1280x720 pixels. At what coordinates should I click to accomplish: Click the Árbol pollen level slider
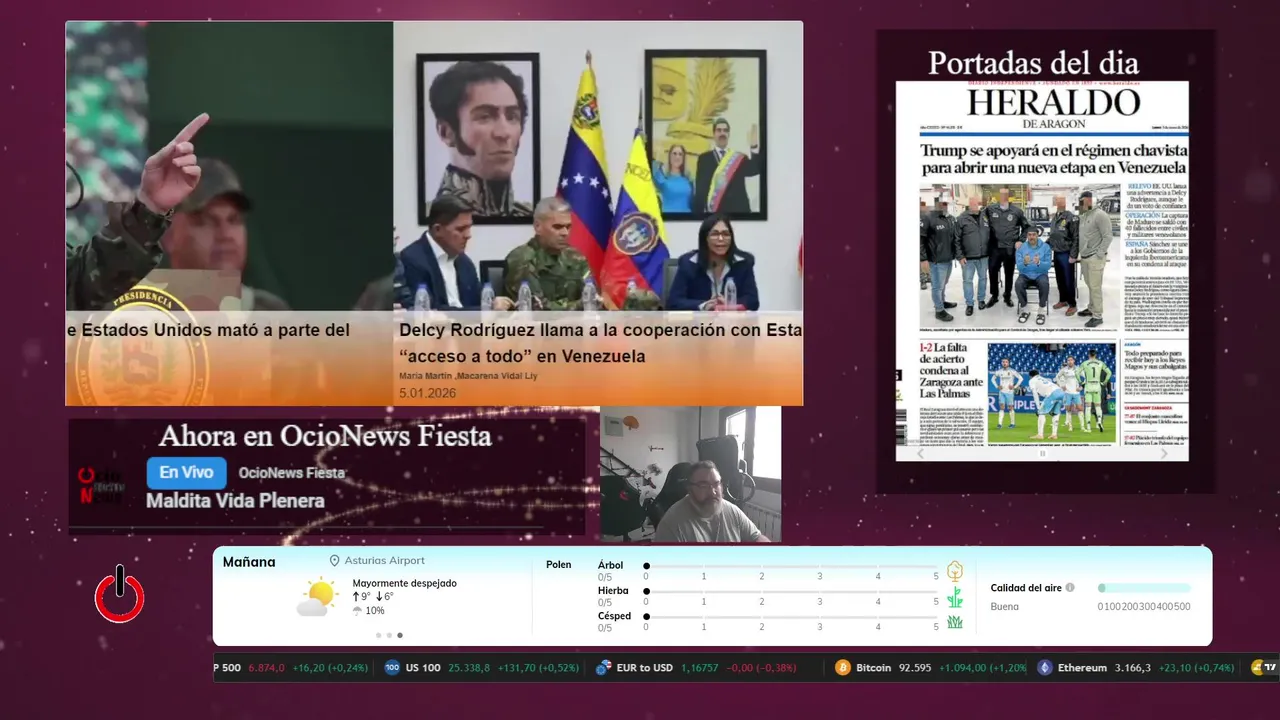tap(791, 566)
